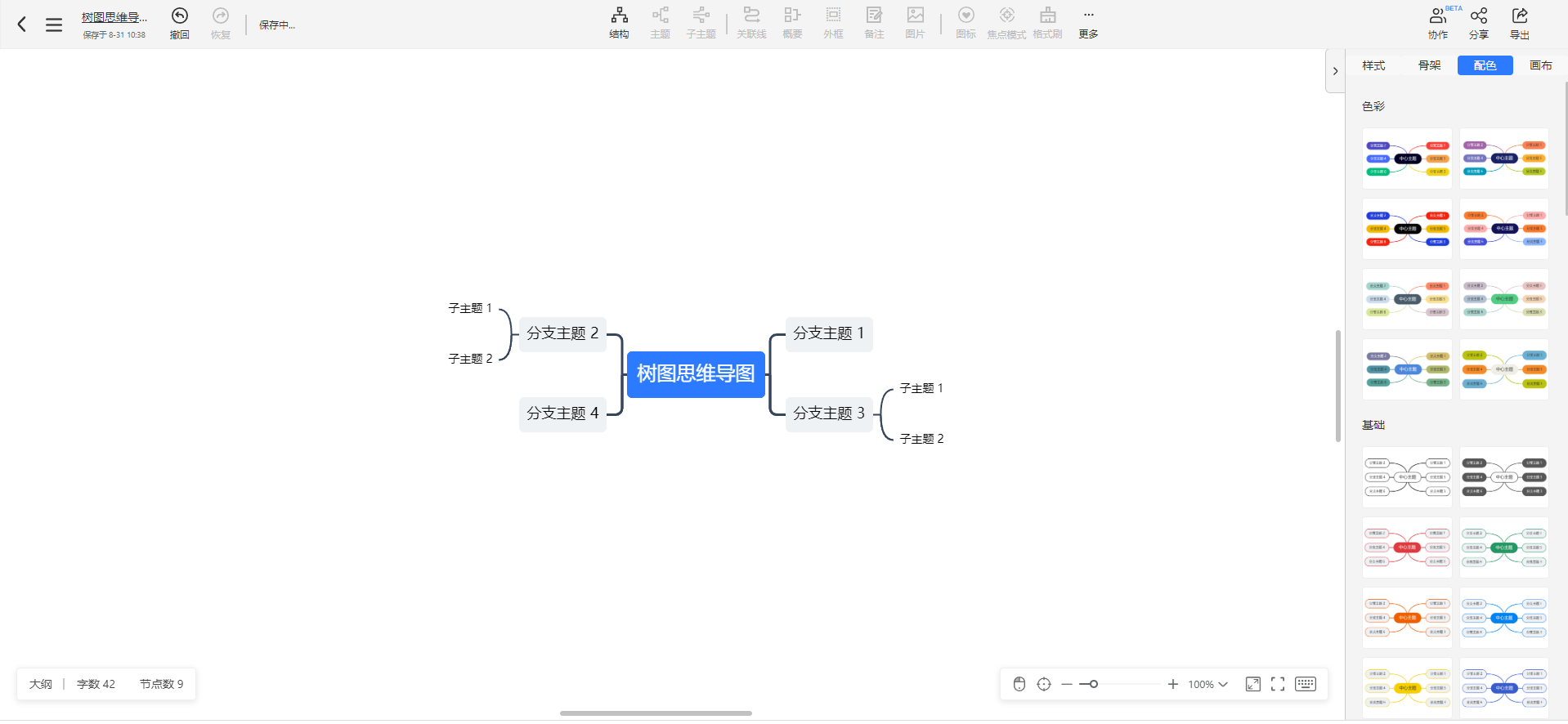The height and width of the screenshot is (724, 1568).
Task: Click the back arrow icon
Action: click(x=22, y=25)
